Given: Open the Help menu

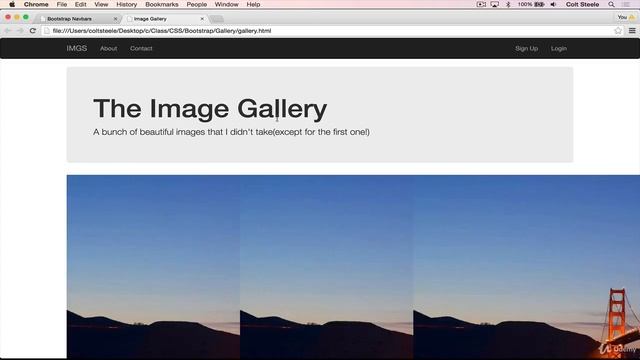Looking at the screenshot, I should coord(253,4).
